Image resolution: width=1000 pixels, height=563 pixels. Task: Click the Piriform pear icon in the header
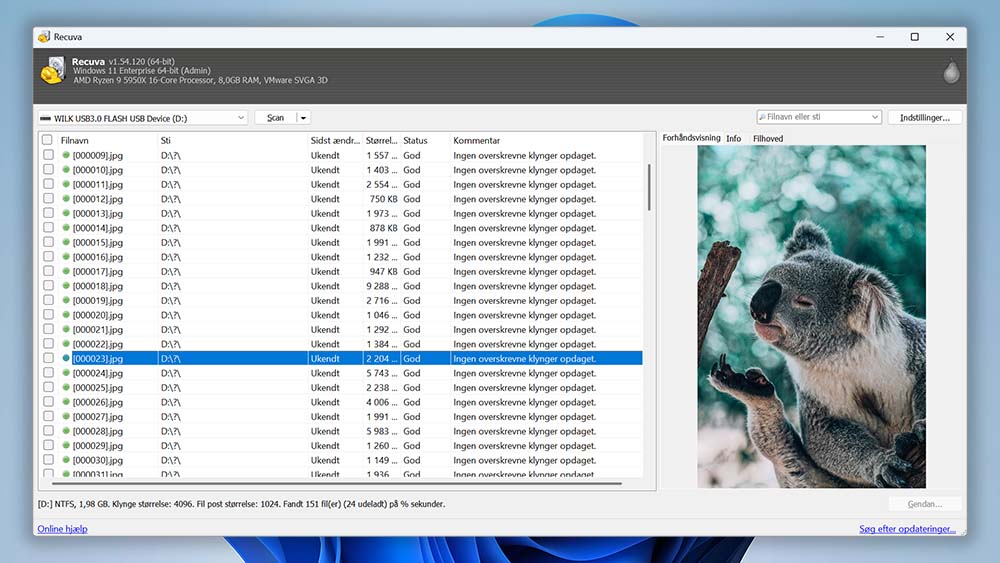point(951,72)
